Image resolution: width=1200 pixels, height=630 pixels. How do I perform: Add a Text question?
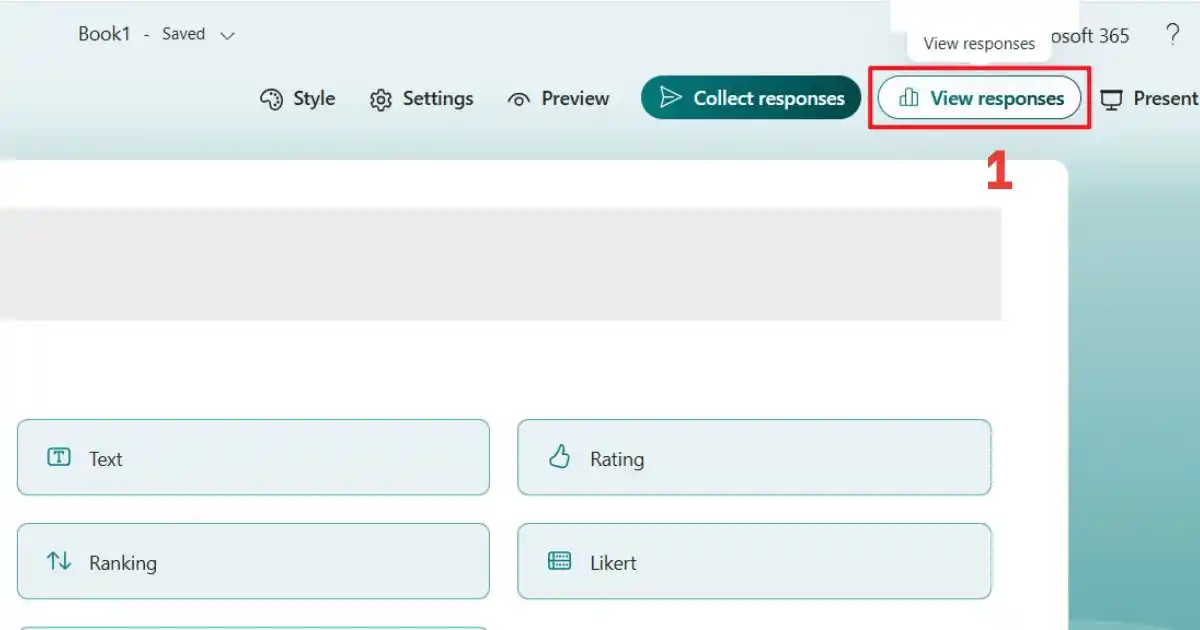[253, 457]
